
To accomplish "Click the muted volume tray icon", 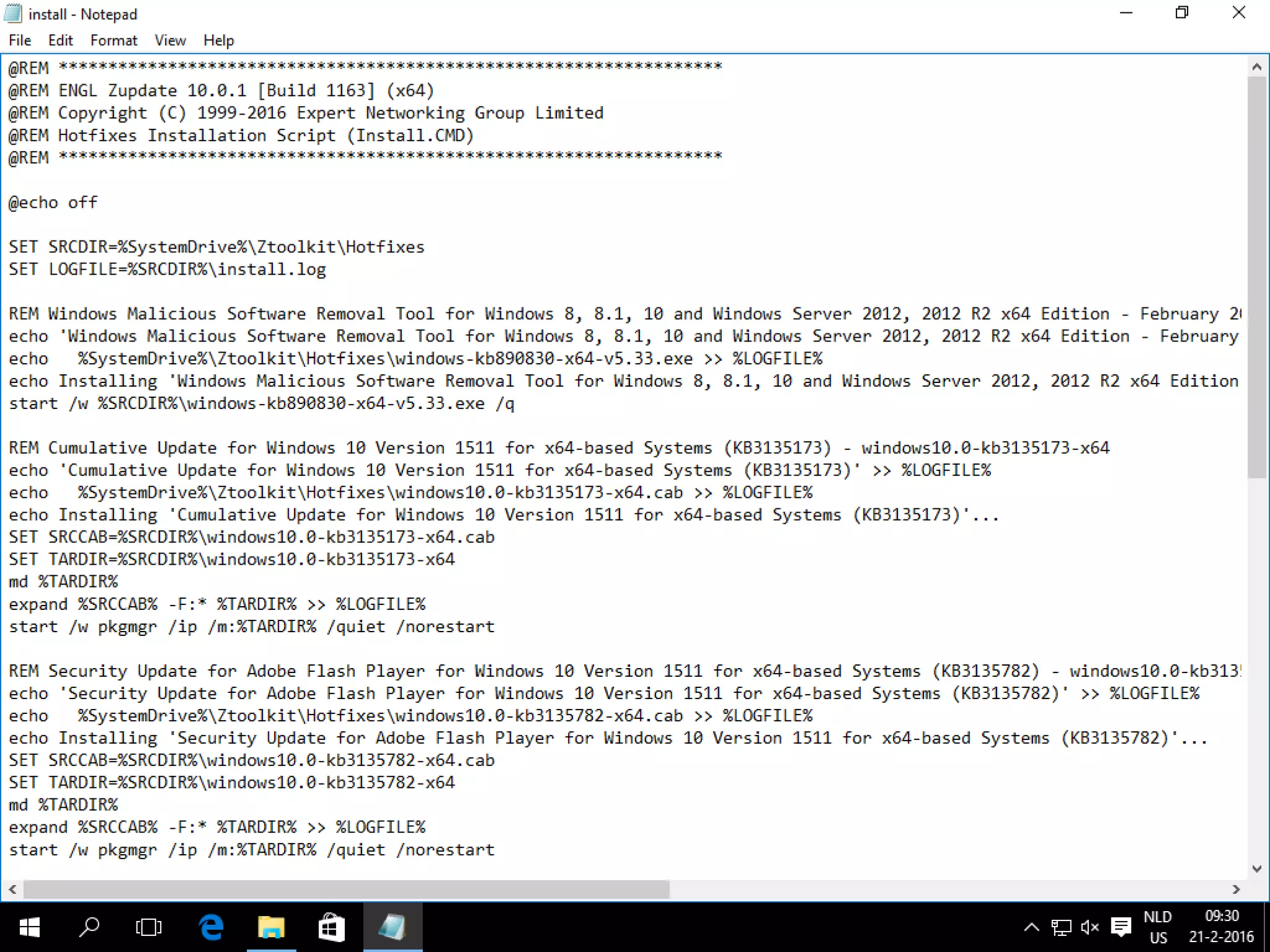I will point(1090,927).
